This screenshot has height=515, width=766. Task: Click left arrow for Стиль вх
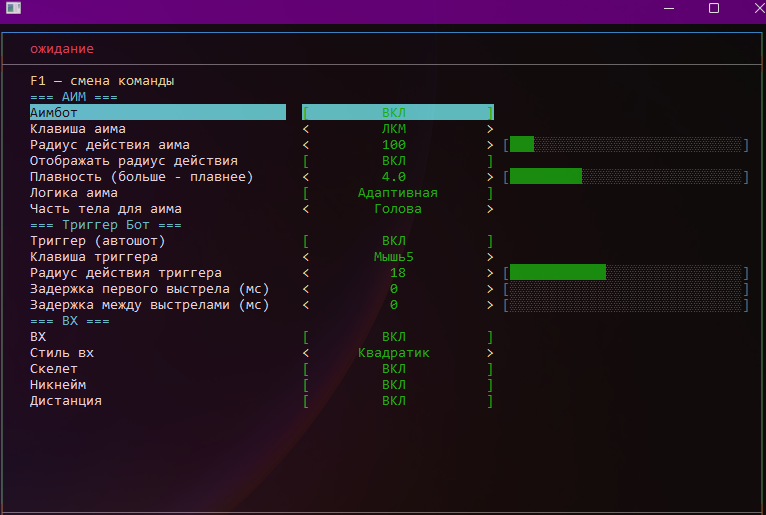click(x=306, y=353)
